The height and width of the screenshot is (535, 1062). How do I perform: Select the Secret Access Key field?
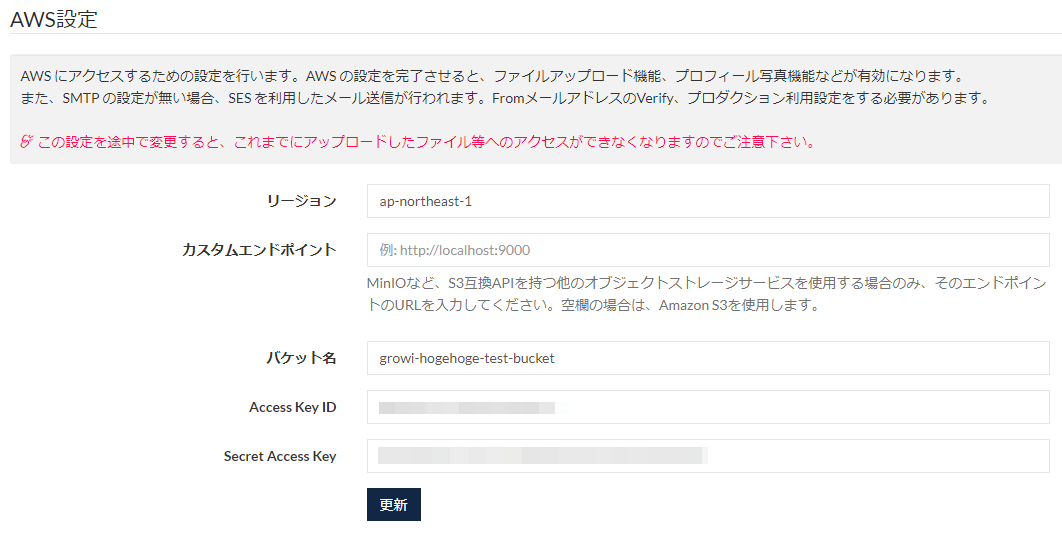pos(708,456)
